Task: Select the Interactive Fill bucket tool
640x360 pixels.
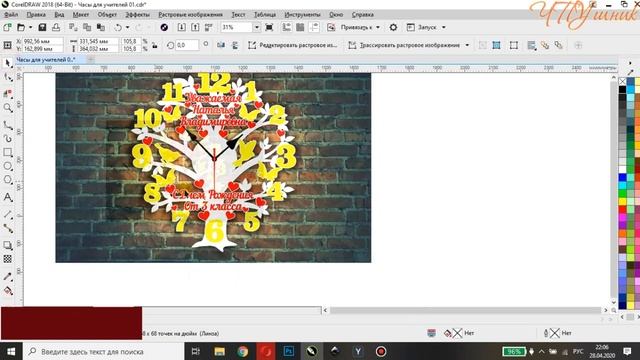Action: 8,291
